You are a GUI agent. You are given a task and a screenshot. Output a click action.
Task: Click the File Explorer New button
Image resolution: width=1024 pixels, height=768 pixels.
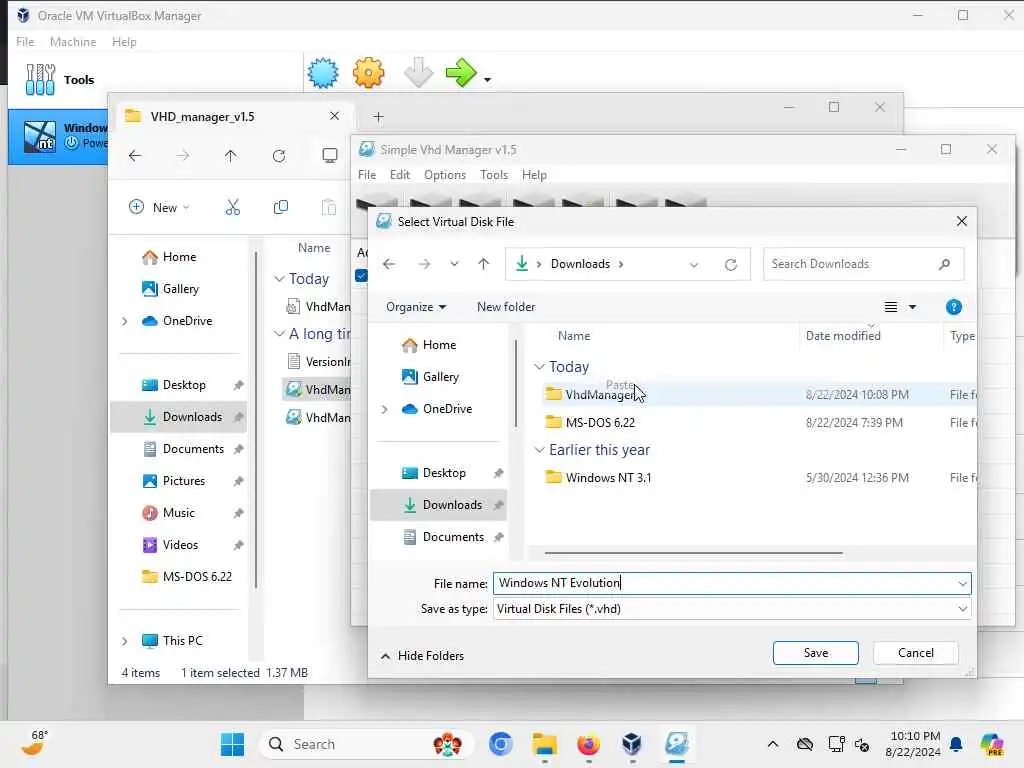[159, 208]
